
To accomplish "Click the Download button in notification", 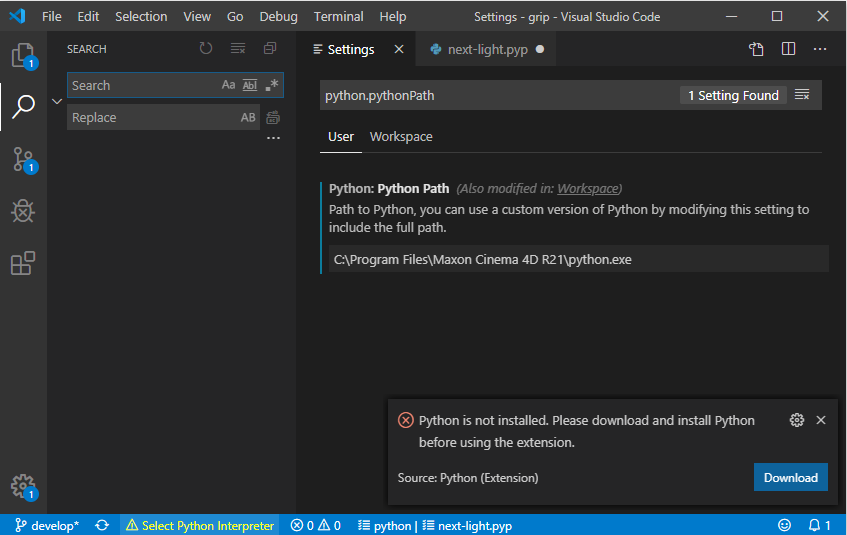I will coord(791,477).
